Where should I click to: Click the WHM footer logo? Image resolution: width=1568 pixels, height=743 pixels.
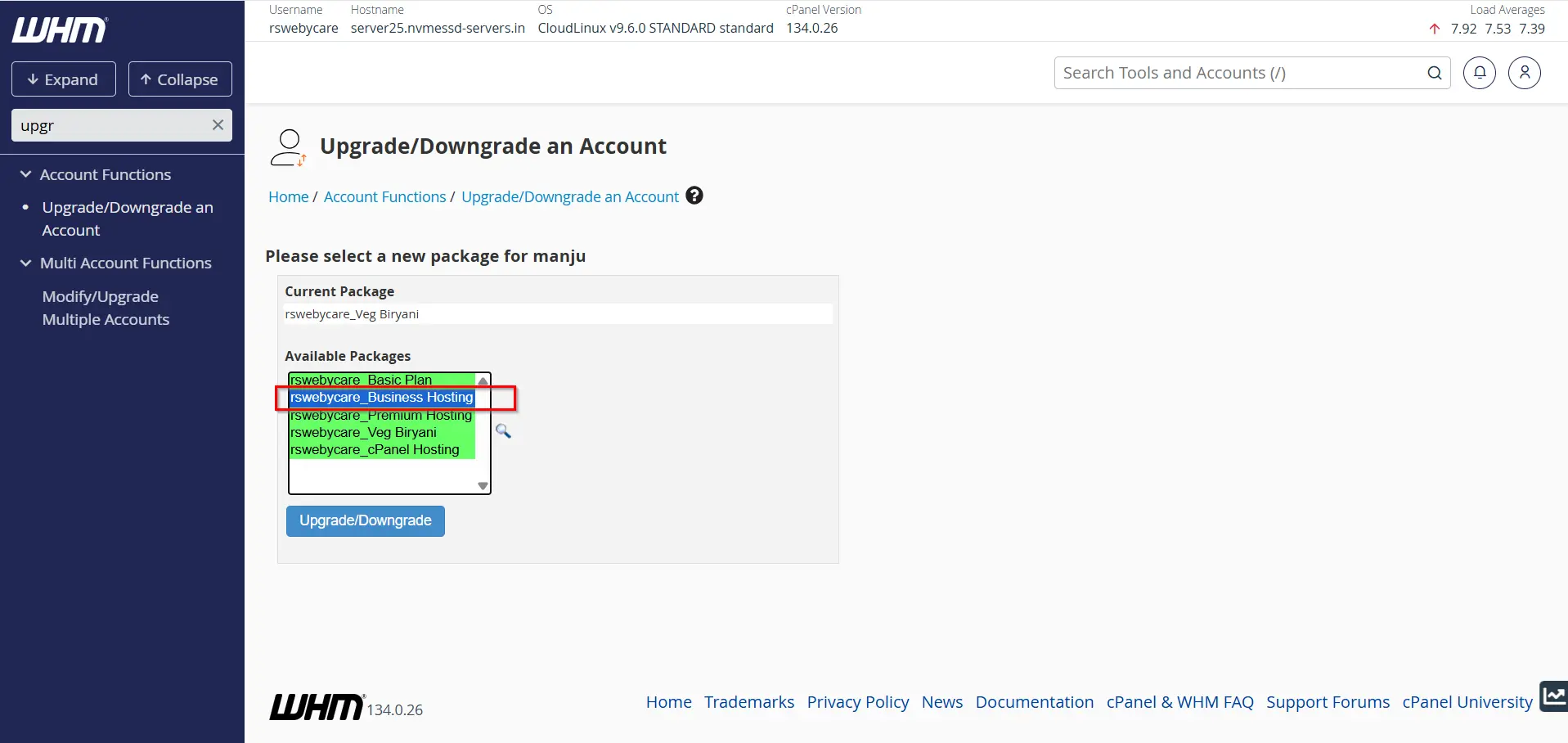[317, 707]
